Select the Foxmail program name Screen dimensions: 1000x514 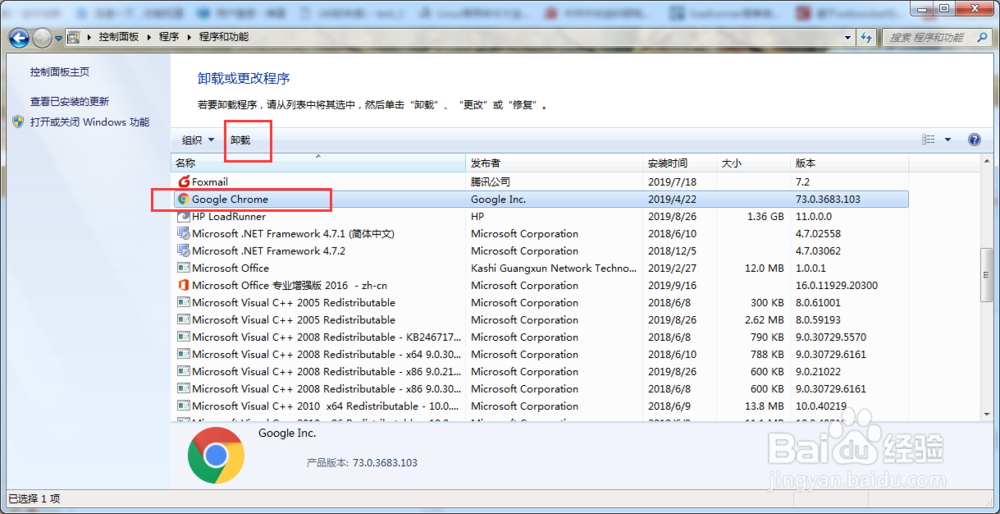point(210,182)
